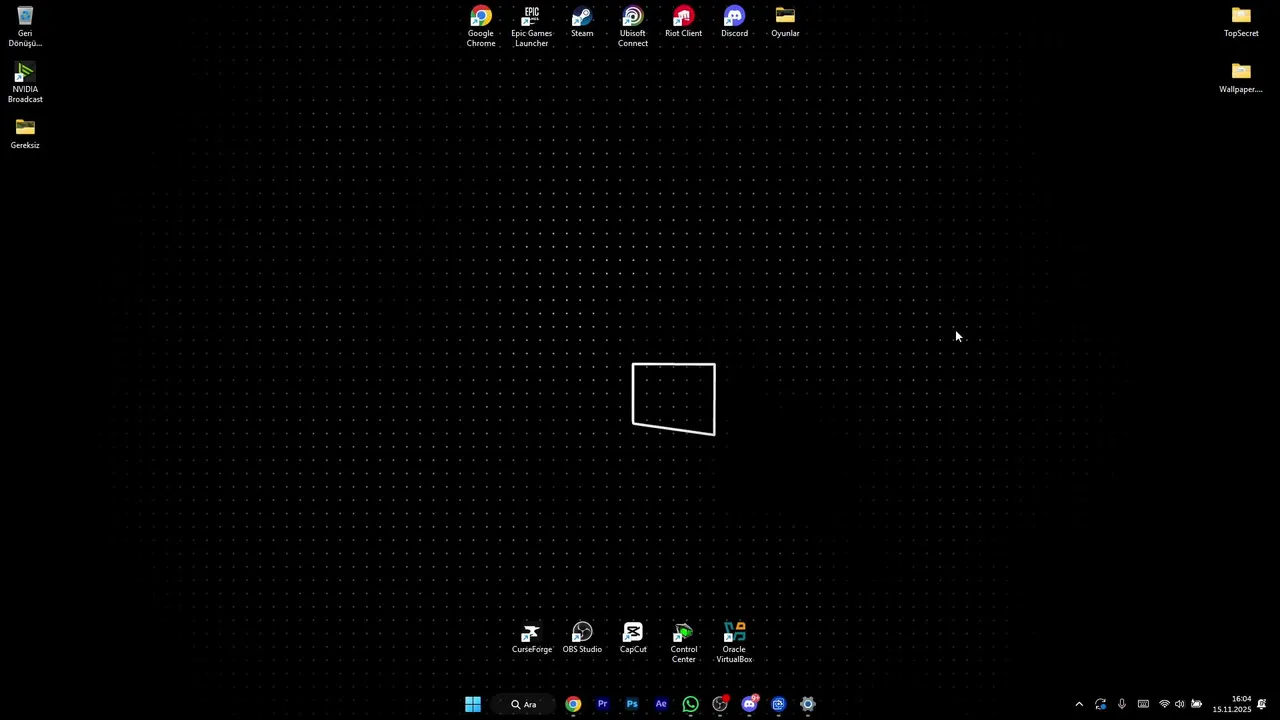This screenshot has width=1280, height=720.
Task: Select the Riot Client desktop shortcut
Action: (684, 22)
